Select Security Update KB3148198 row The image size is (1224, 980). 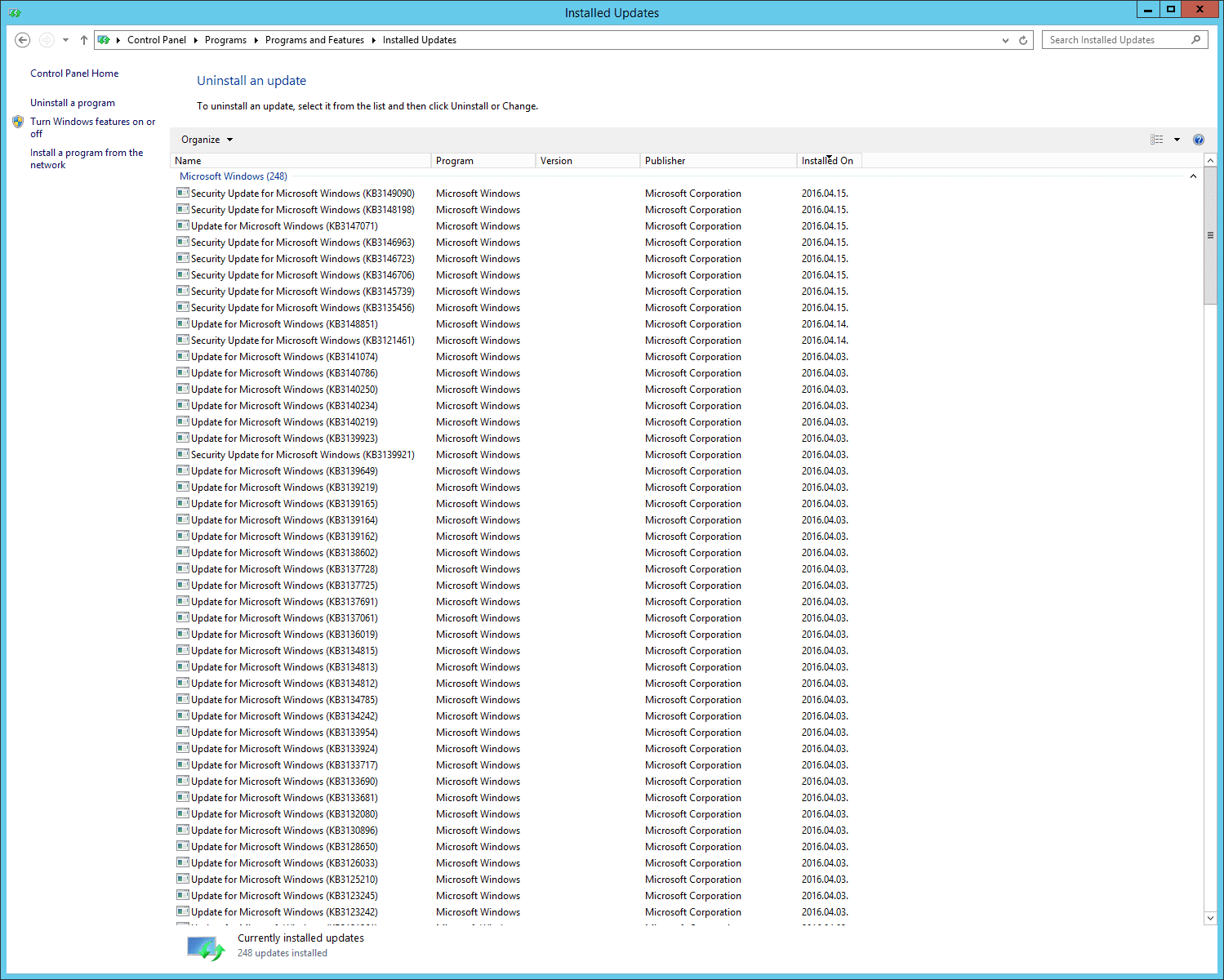[514, 210]
